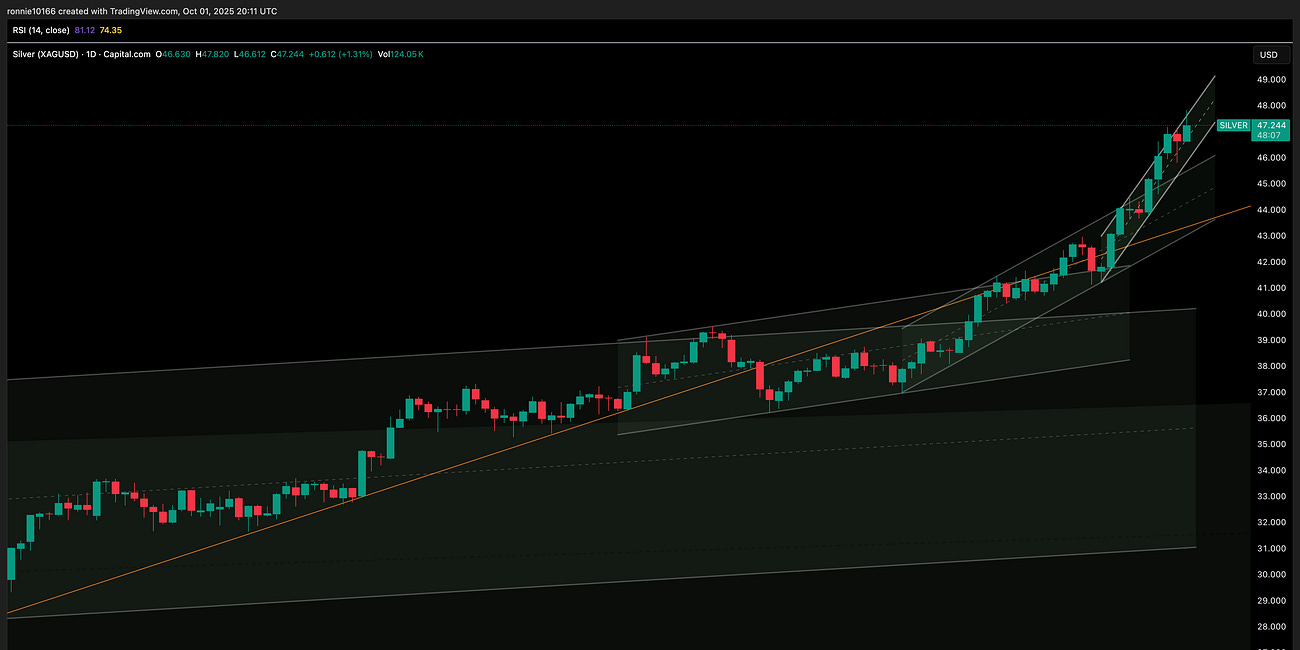Click the 48:07 countdown timer label

click(x=1268, y=135)
